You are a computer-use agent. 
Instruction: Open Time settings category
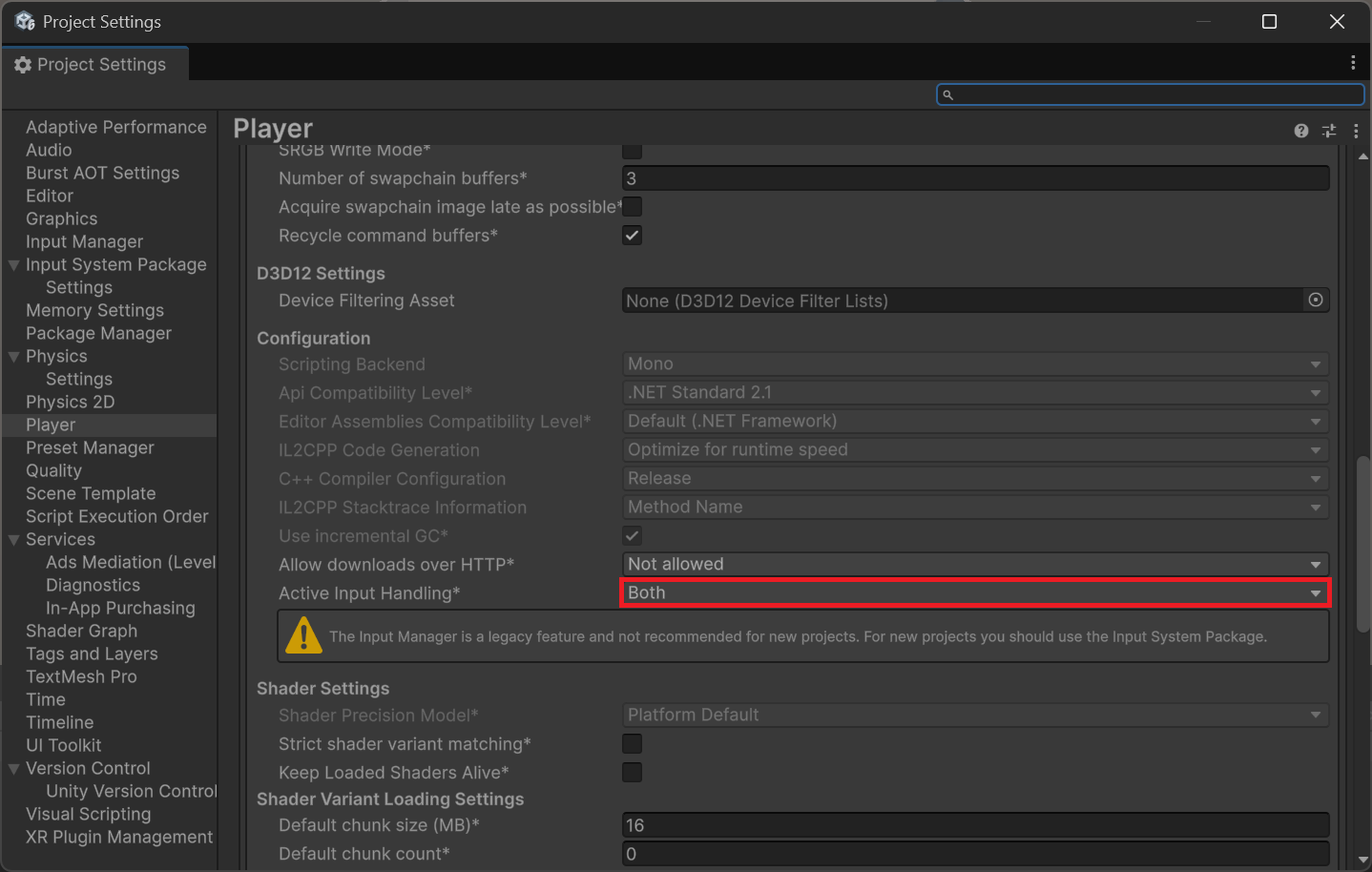(x=46, y=699)
